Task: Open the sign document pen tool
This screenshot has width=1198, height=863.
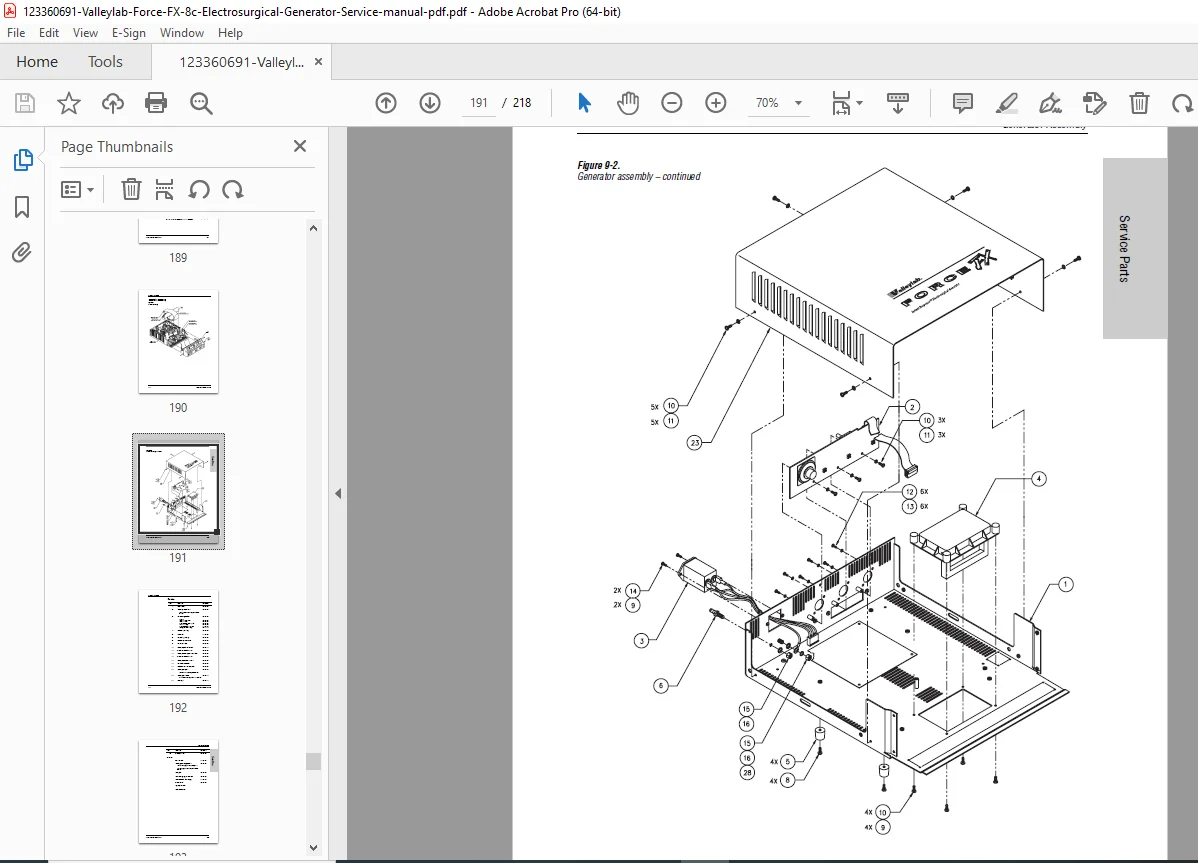Action: tap(1051, 103)
